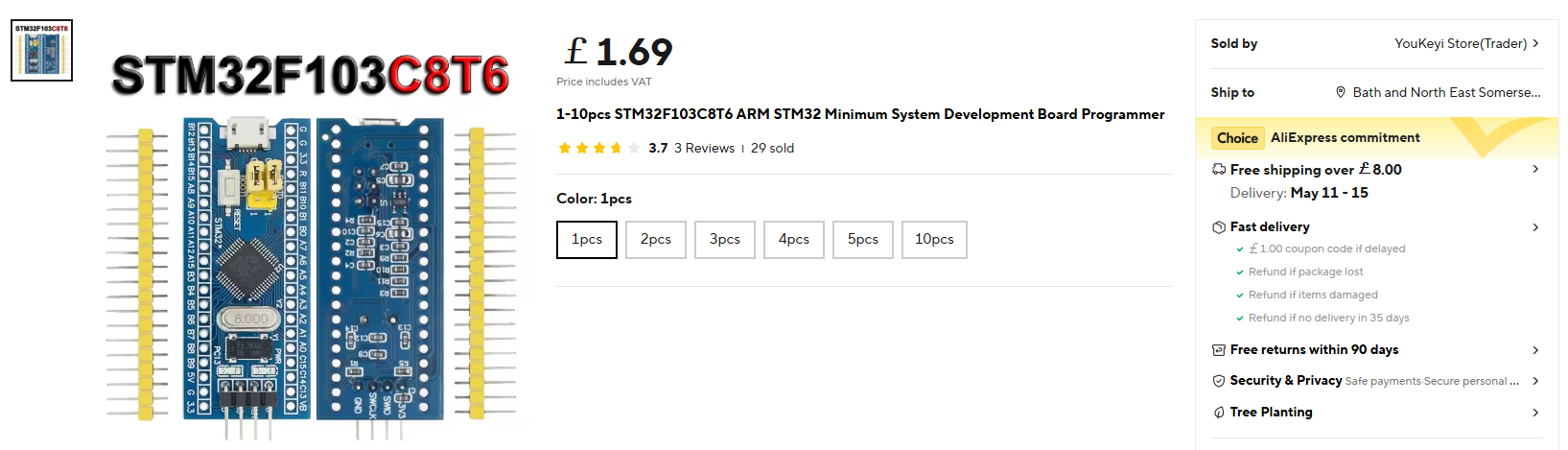This screenshot has width=1568, height=450.
Task: Select the 2pcs quantity option
Action: tap(656, 240)
